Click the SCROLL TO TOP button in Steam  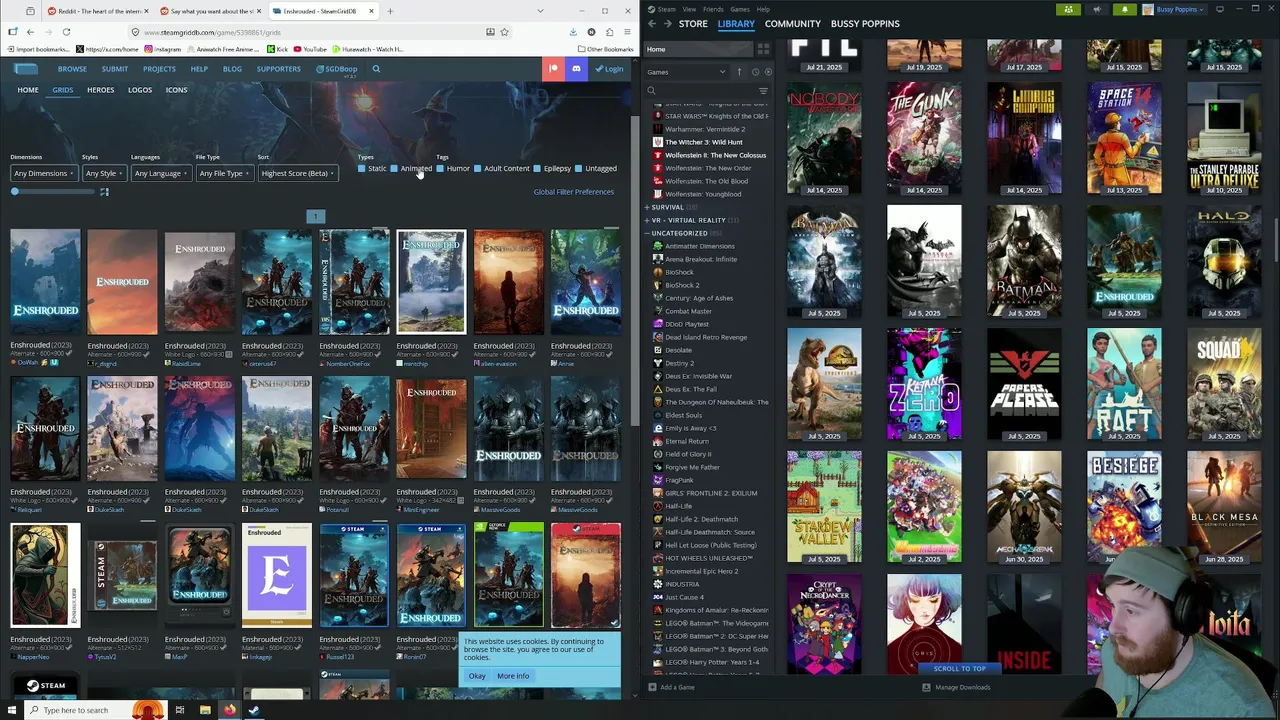(960, 668)
